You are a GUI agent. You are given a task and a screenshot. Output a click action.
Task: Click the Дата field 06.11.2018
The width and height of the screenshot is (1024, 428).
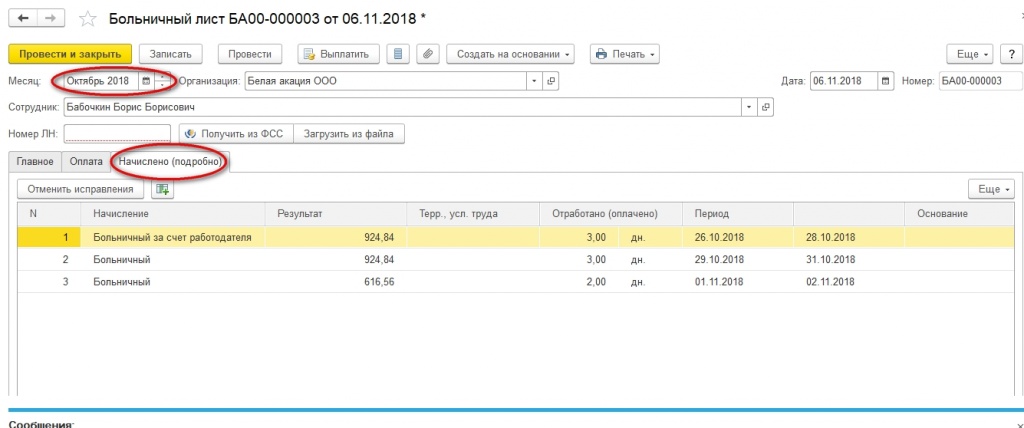click(844, 81)
